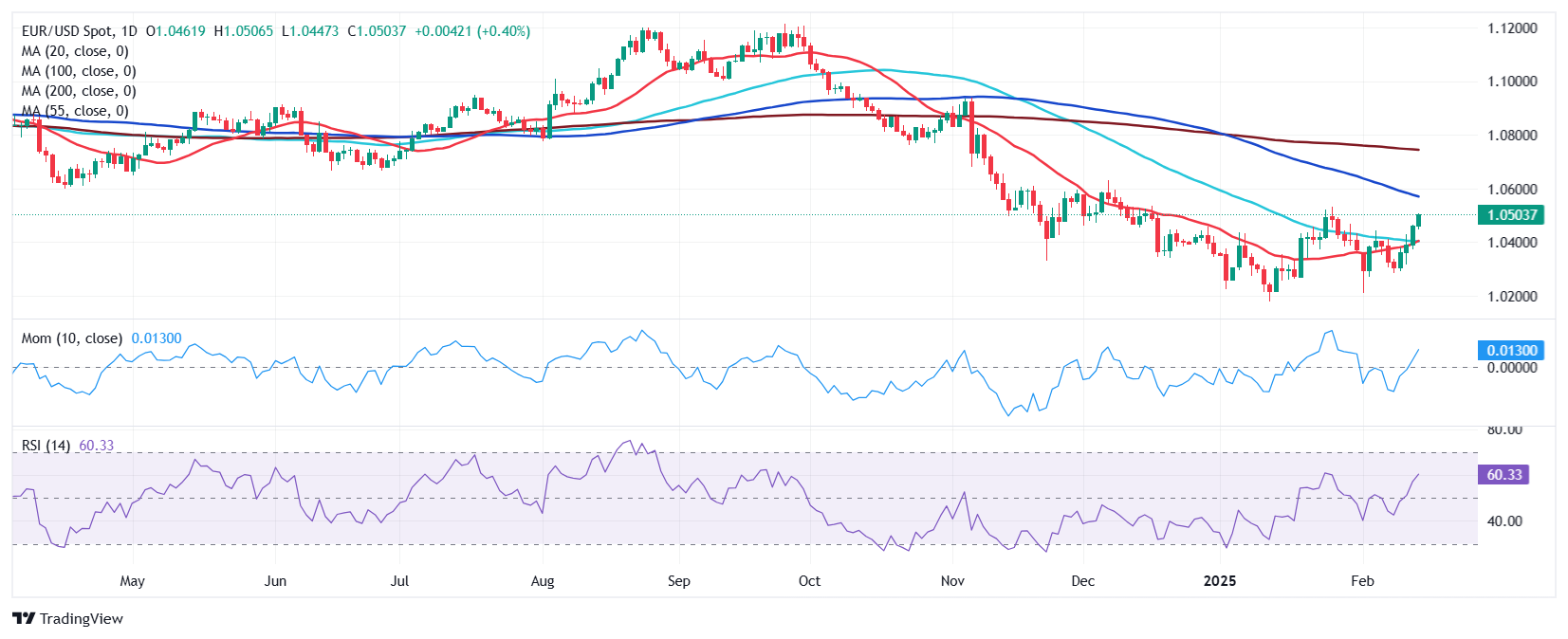Click the TradingView logo icon
Viewport: 1568px width, 639px height.
25,618
